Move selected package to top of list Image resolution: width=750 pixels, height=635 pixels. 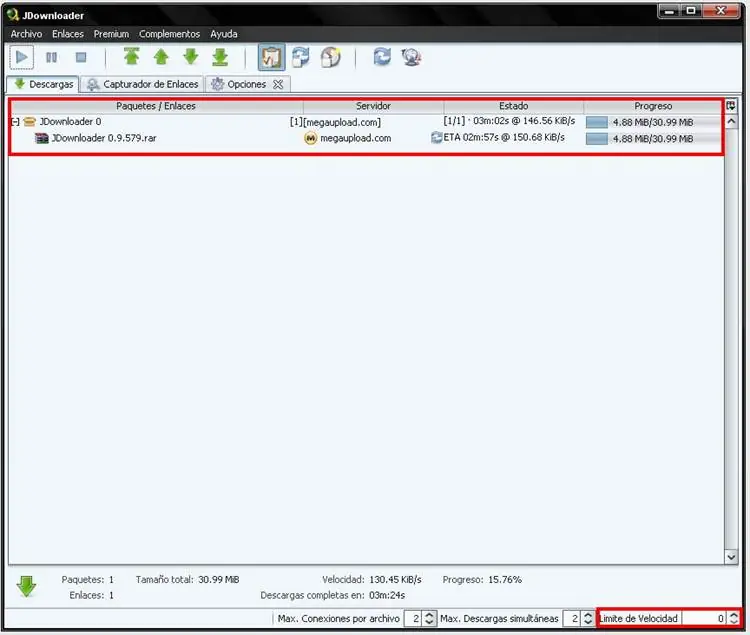pyautogui.click(x=132, y=57)
